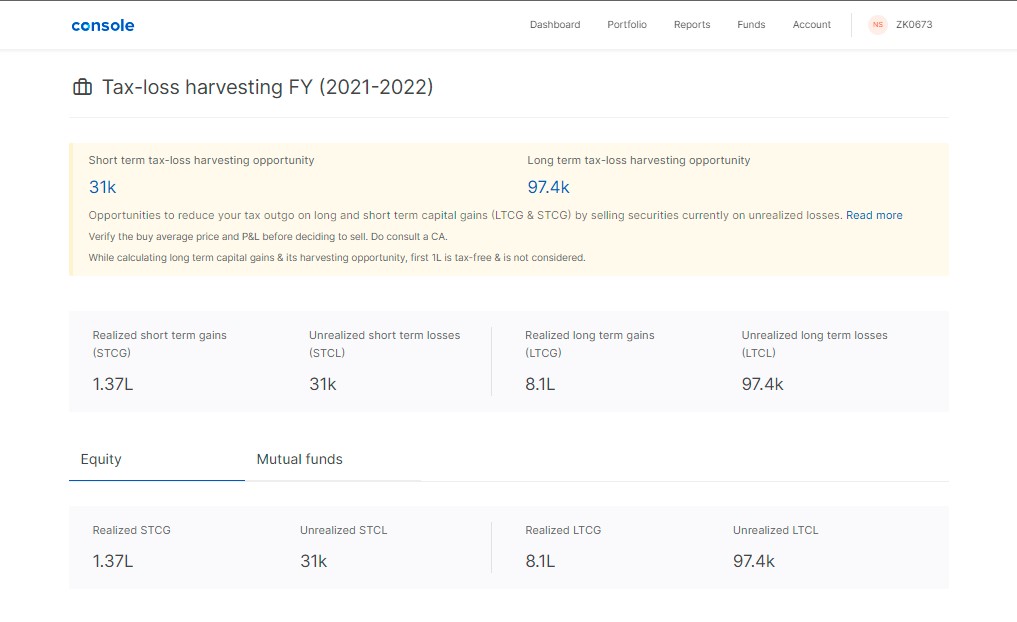Follow the Read more link
This screenshot has width=1017, height=622.
[874, 215]
